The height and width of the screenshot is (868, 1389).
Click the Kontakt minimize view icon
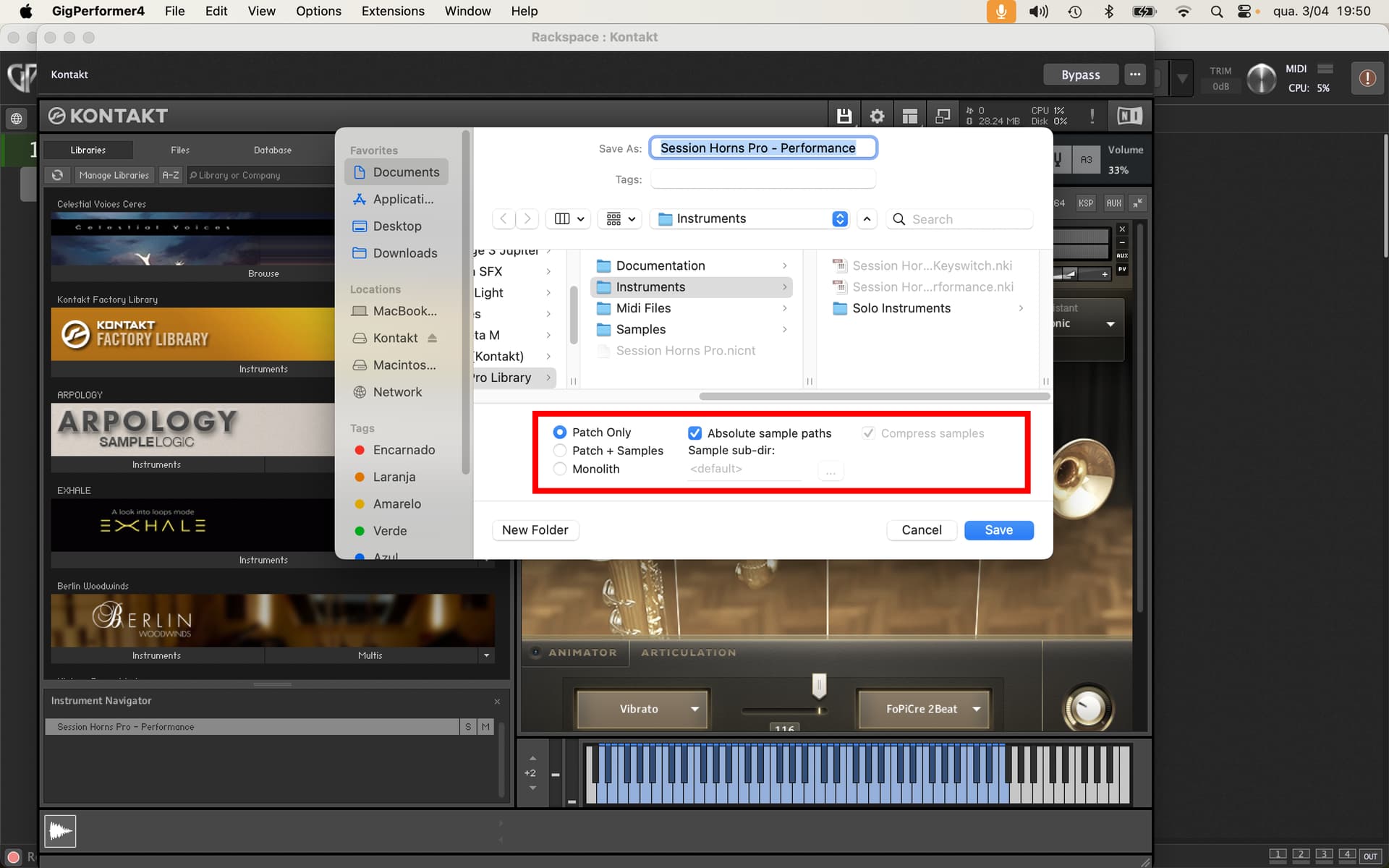click(943, 116)
